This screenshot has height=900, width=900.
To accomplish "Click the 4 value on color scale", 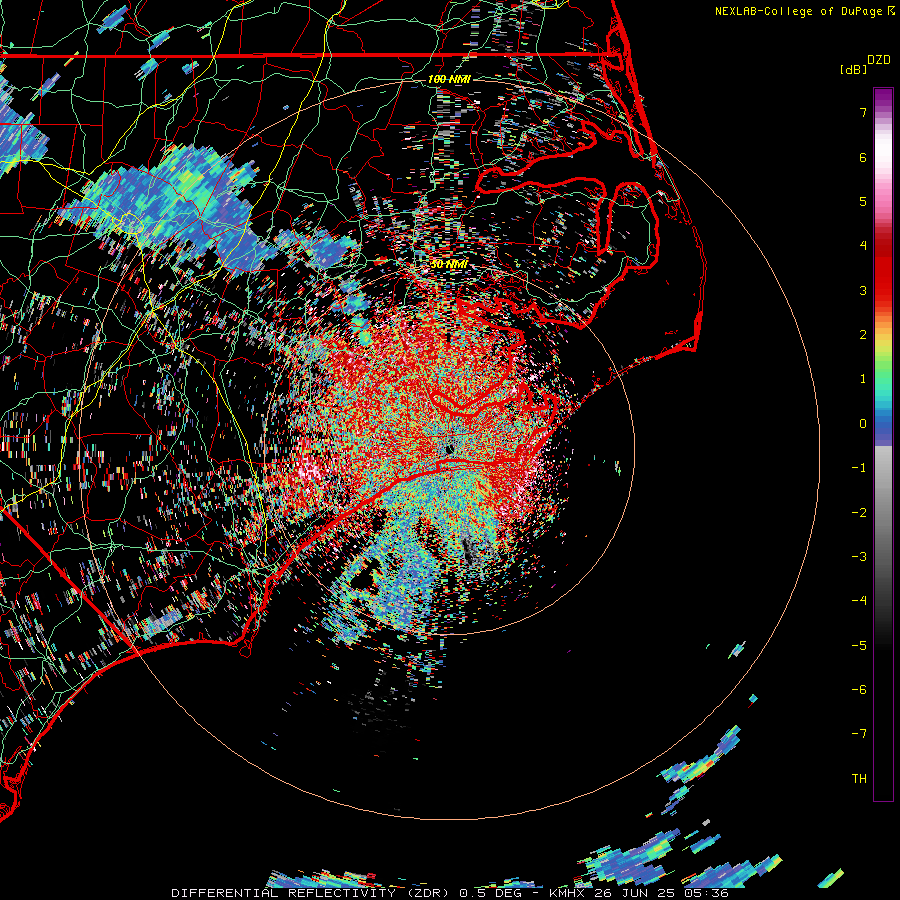I will coord(863,246).
